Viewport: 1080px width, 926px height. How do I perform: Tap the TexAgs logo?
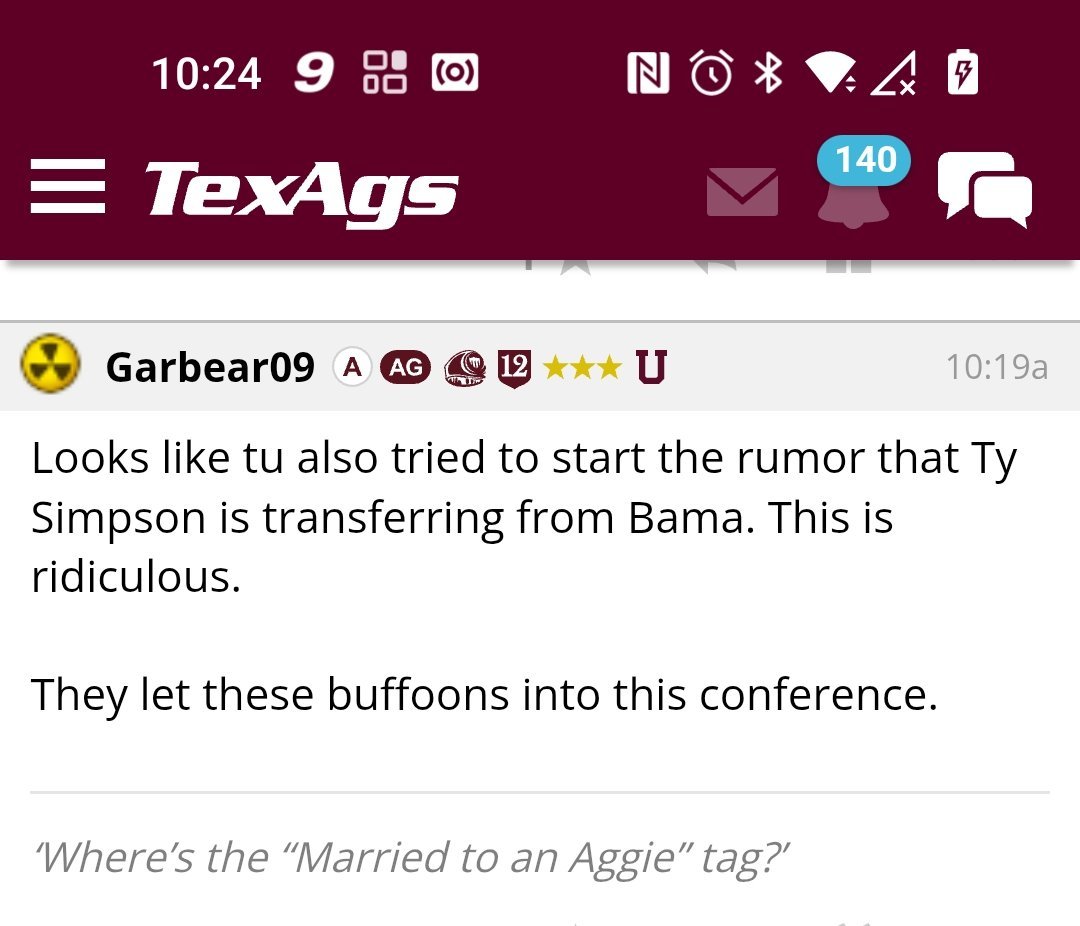(302, 190)
